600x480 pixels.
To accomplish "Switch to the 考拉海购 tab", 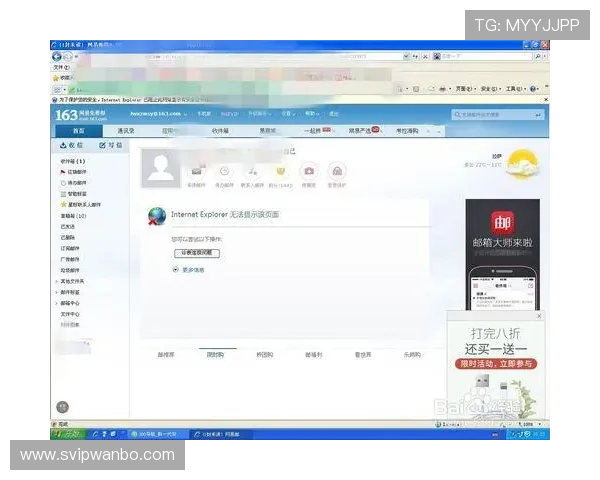I will (408, 131).
